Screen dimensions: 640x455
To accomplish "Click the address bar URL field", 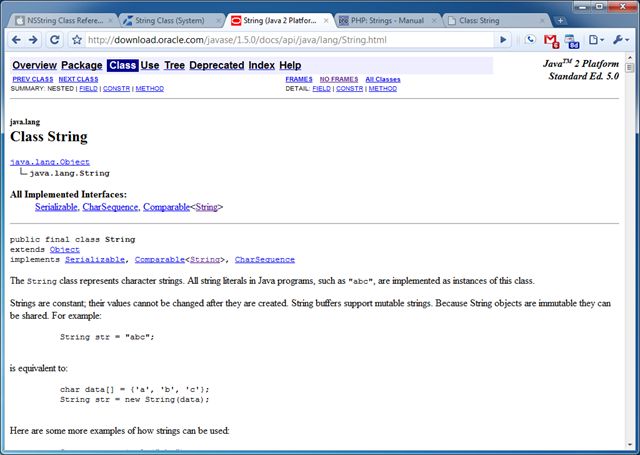I will 290,40.
